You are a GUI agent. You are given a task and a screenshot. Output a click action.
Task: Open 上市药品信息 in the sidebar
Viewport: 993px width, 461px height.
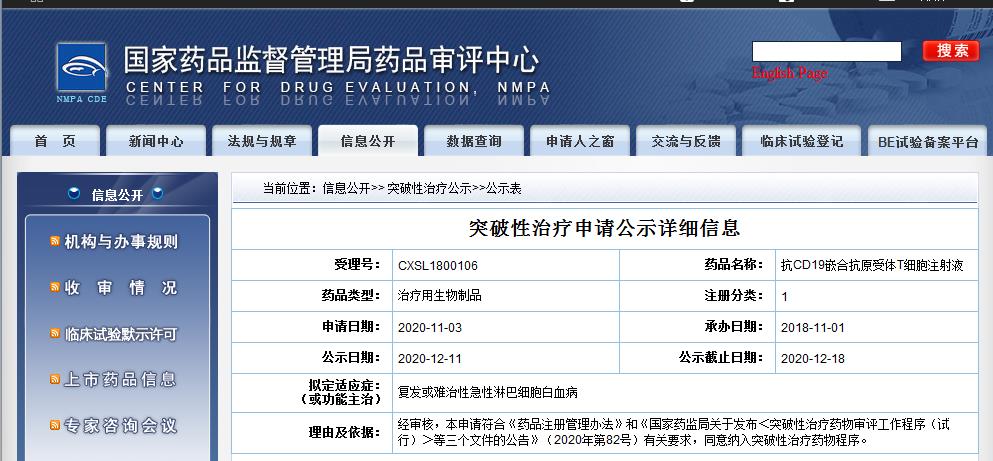point(121,380)
